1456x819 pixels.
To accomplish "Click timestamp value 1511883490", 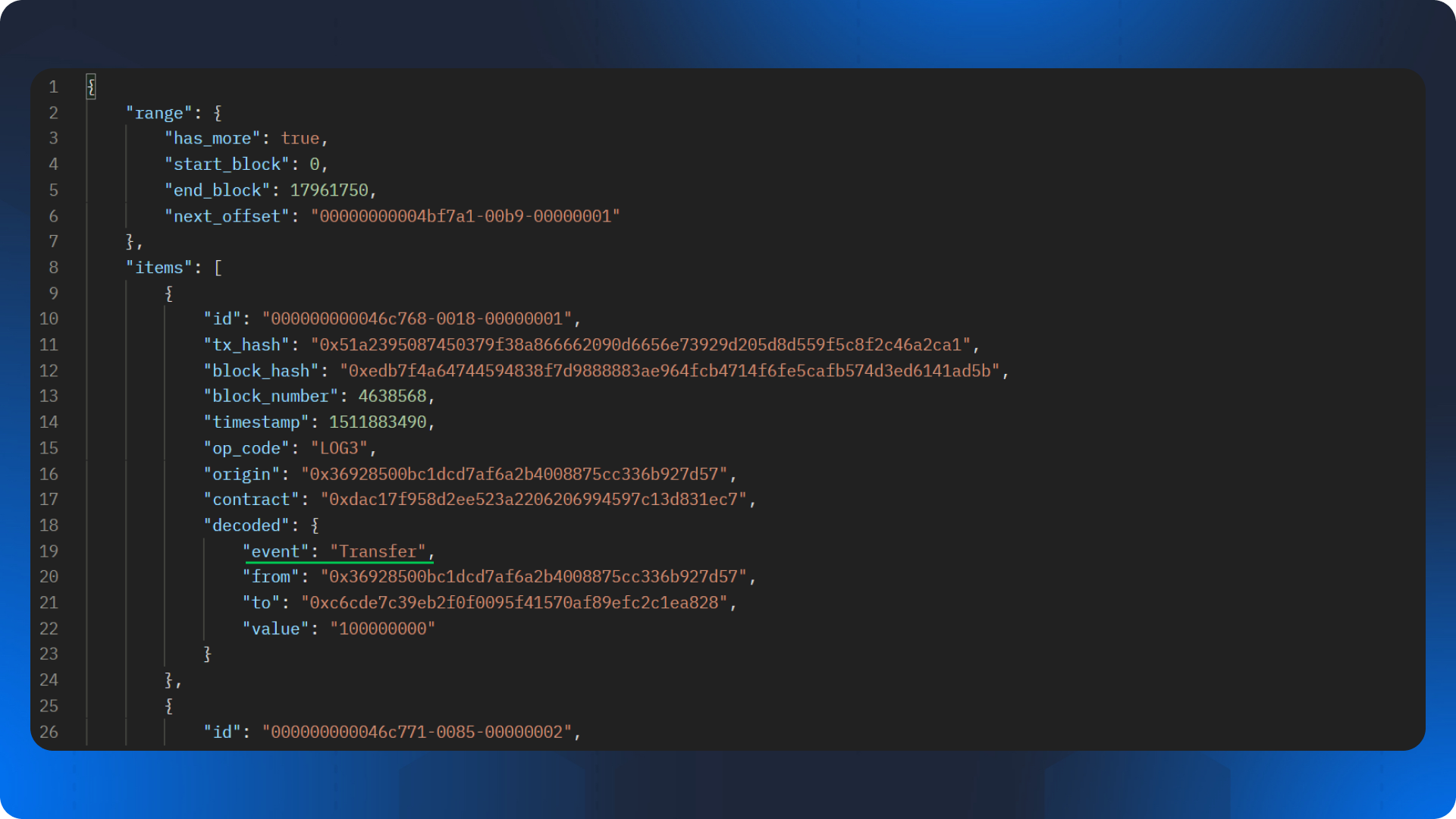I will pyautogui.click(x=378, y=422).
